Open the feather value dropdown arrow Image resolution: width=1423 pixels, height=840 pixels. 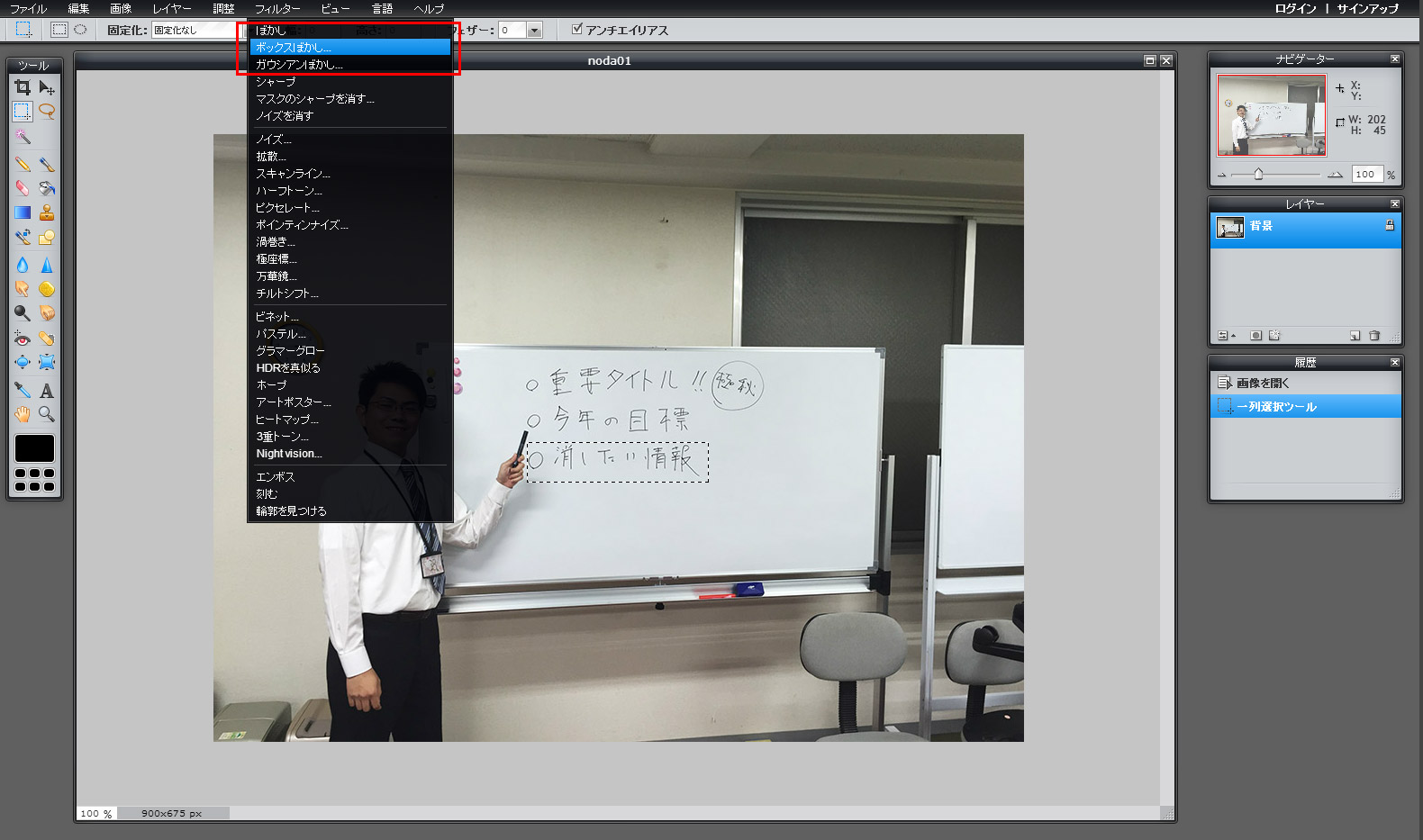click(x=534, y=31)
